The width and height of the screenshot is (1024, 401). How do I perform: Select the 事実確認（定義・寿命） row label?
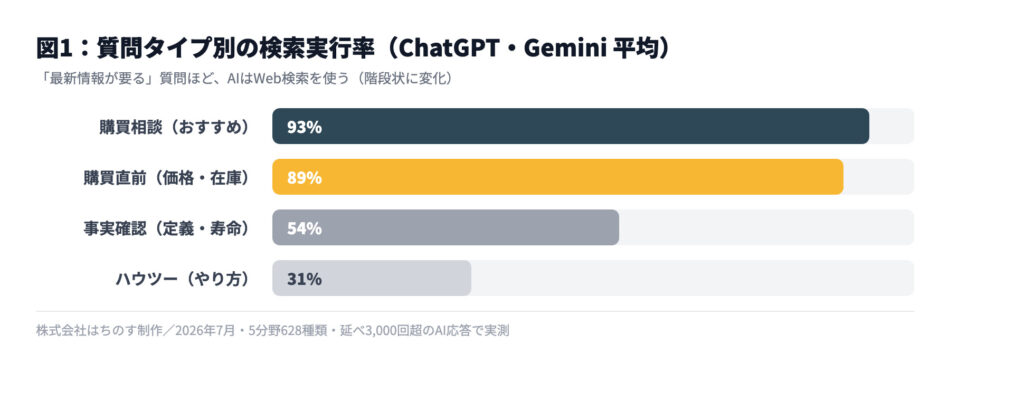coord(166,228)
